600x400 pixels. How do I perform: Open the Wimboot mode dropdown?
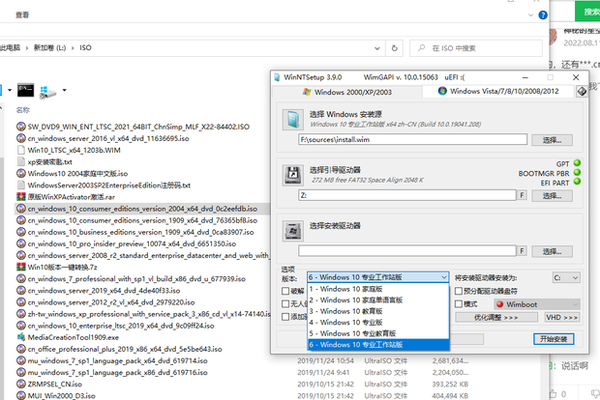(x=537, y=304)
